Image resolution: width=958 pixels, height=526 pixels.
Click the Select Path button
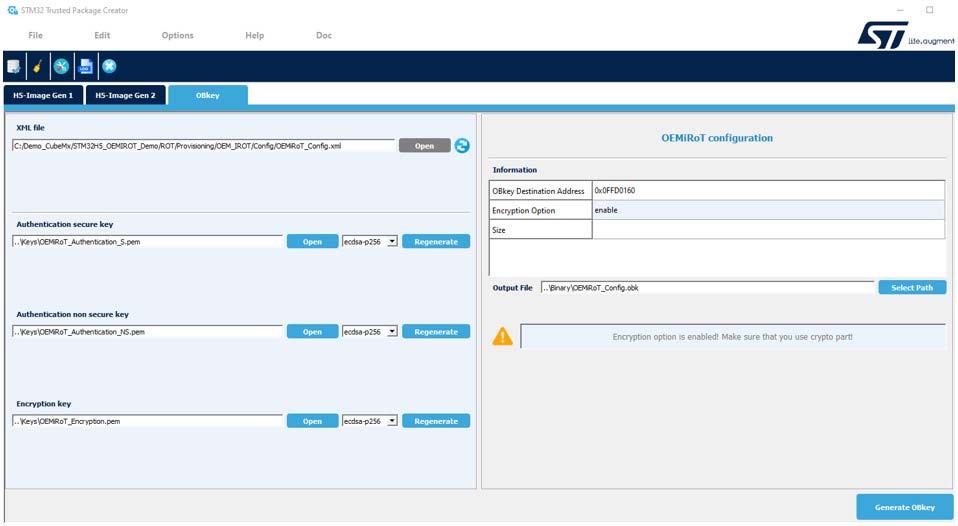912,288
